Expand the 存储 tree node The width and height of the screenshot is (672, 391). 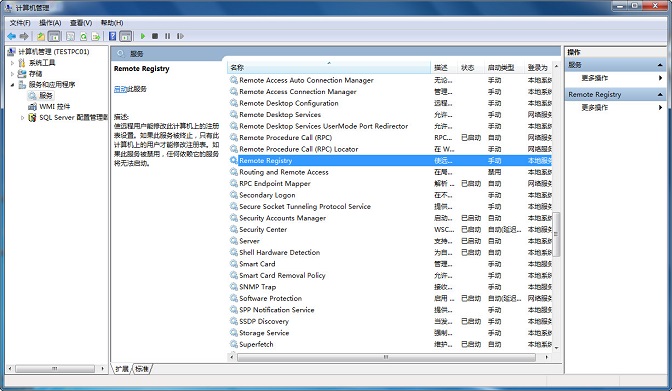12,74
